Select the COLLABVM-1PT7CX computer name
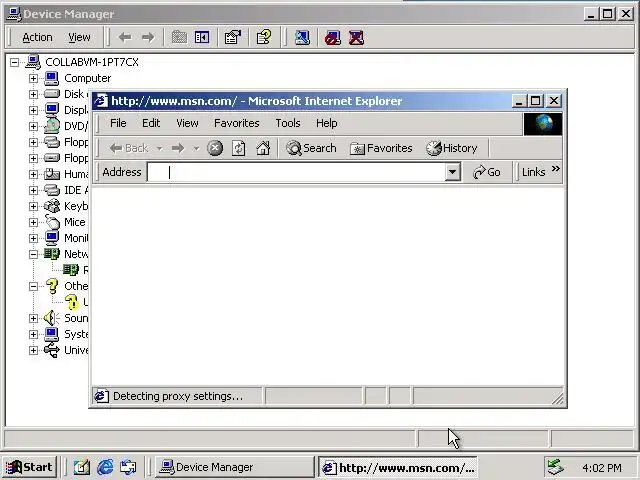 tap(92, 62)
